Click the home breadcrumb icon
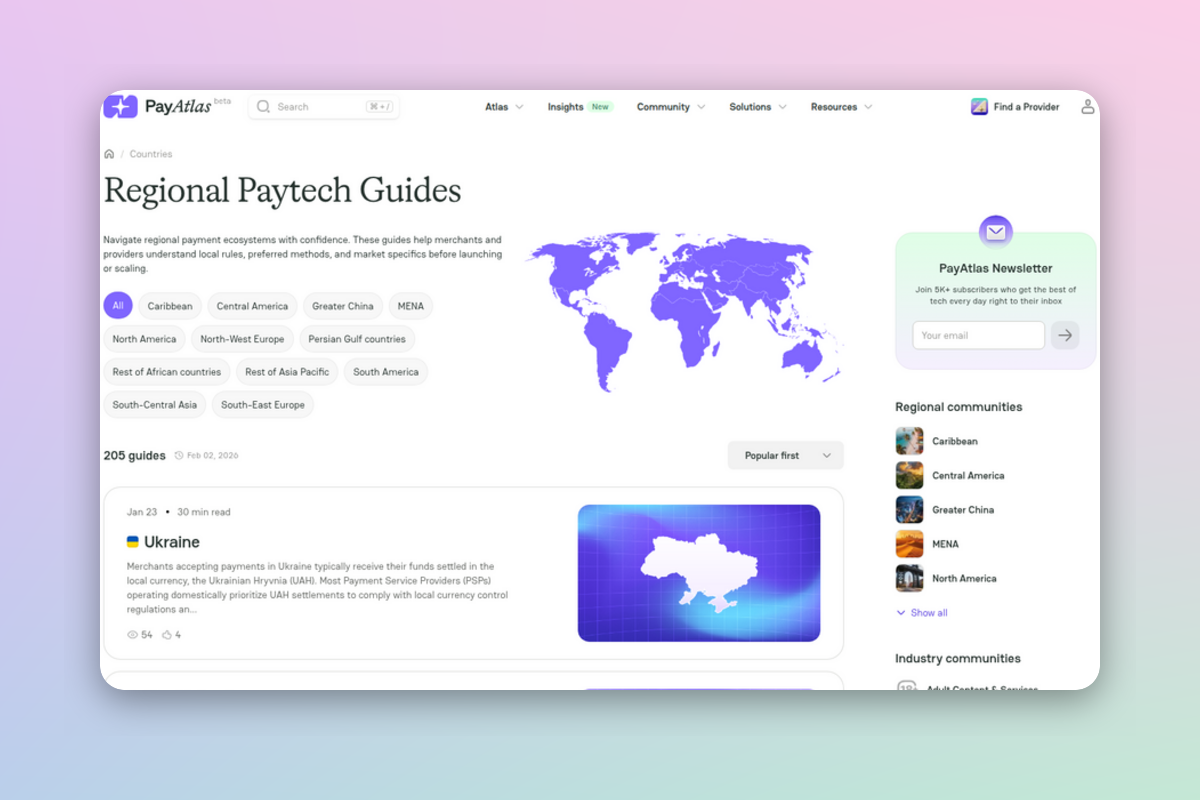The image size is (1200, 800). [x=109, y=154]
